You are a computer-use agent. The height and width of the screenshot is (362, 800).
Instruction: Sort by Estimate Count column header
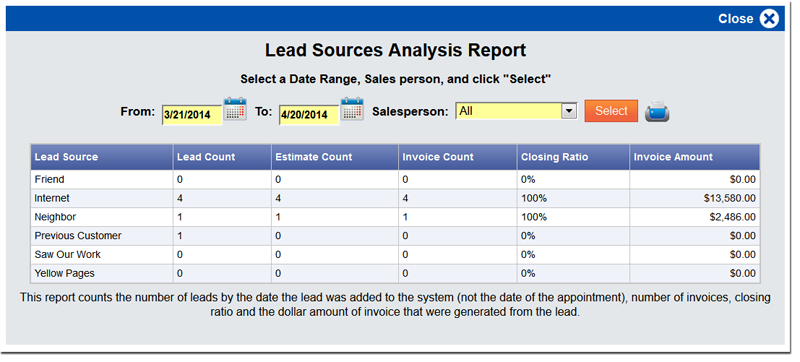point(335,157)
